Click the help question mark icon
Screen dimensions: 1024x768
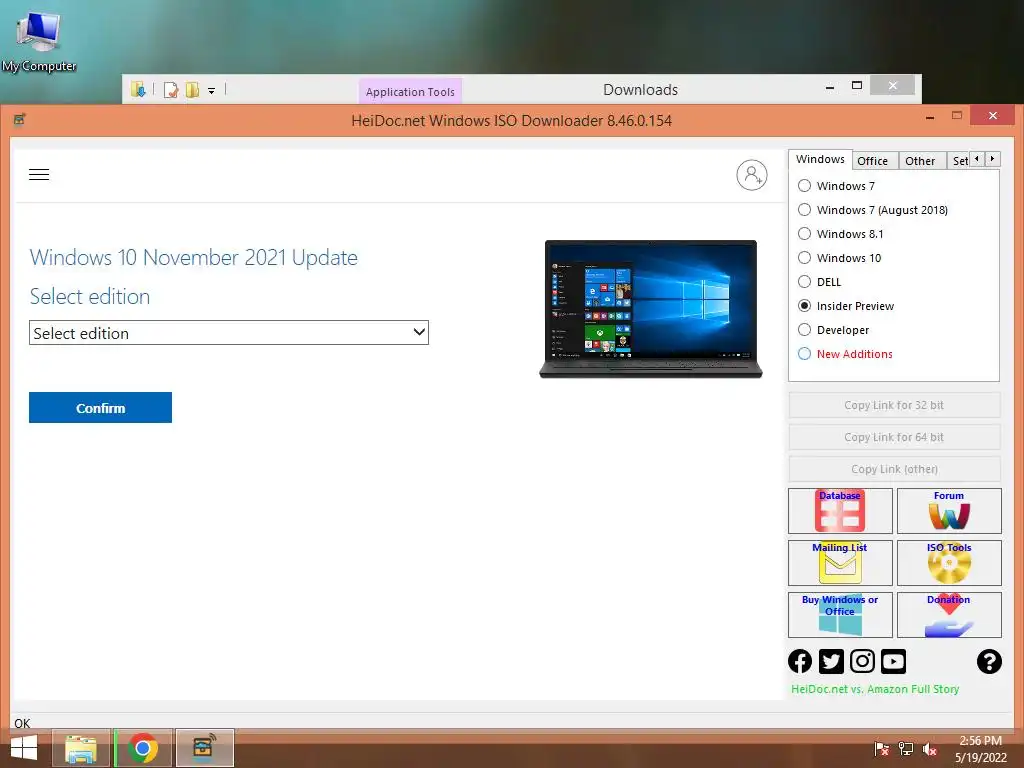tap(989, 662)
